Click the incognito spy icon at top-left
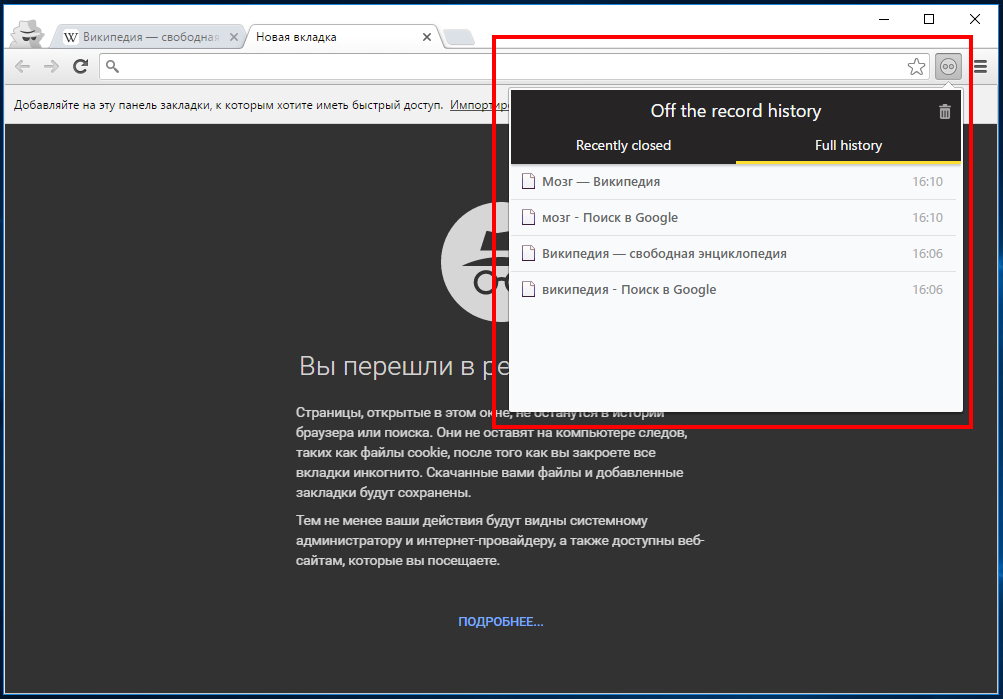Image resolution: width=1003 pixels, height=699 pixels. coord(28,33)
